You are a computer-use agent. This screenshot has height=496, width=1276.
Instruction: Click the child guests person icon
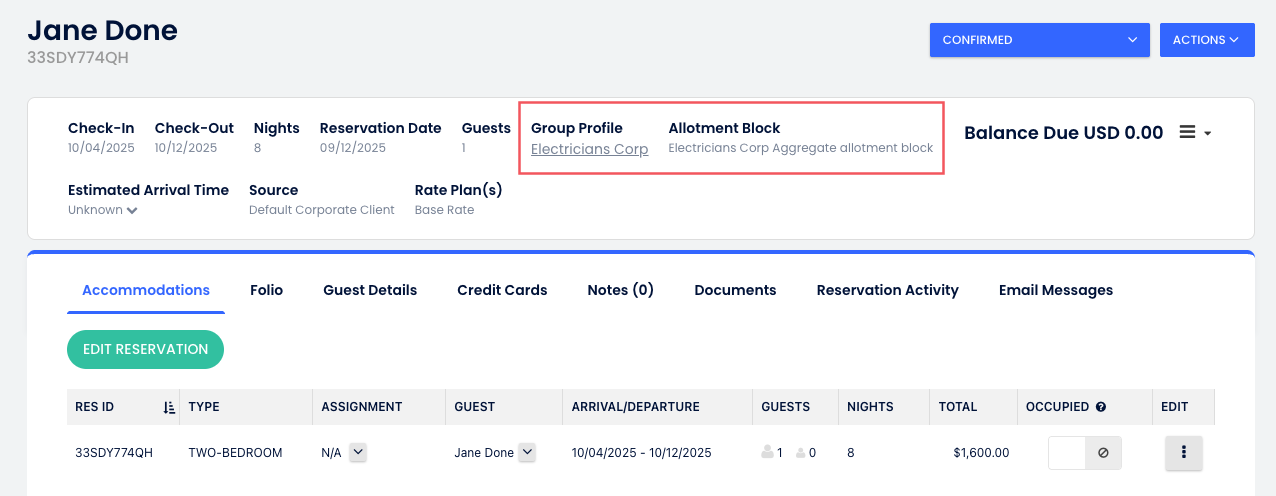800,453
